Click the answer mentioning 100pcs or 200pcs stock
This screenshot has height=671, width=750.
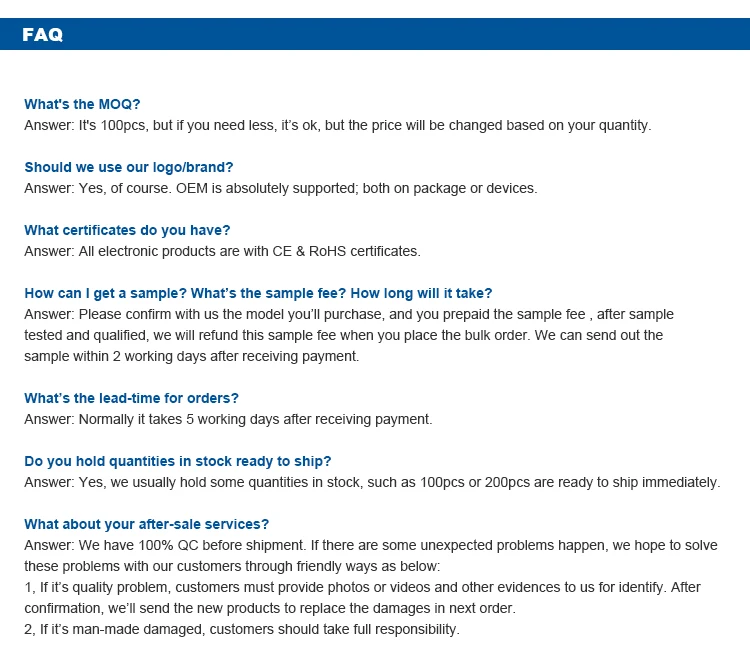(x=371, y=482)
